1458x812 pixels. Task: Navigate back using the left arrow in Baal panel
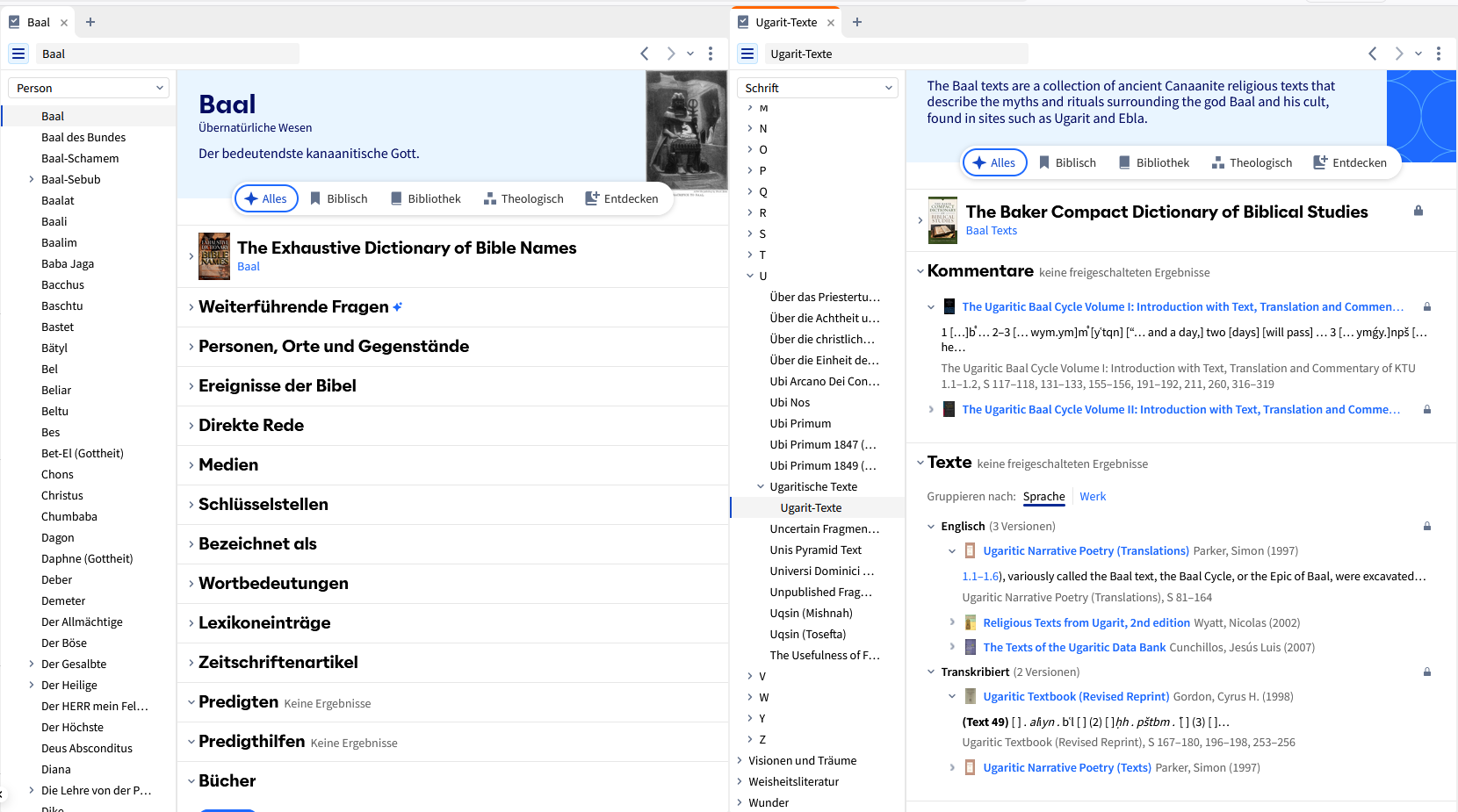pos(645,54)
